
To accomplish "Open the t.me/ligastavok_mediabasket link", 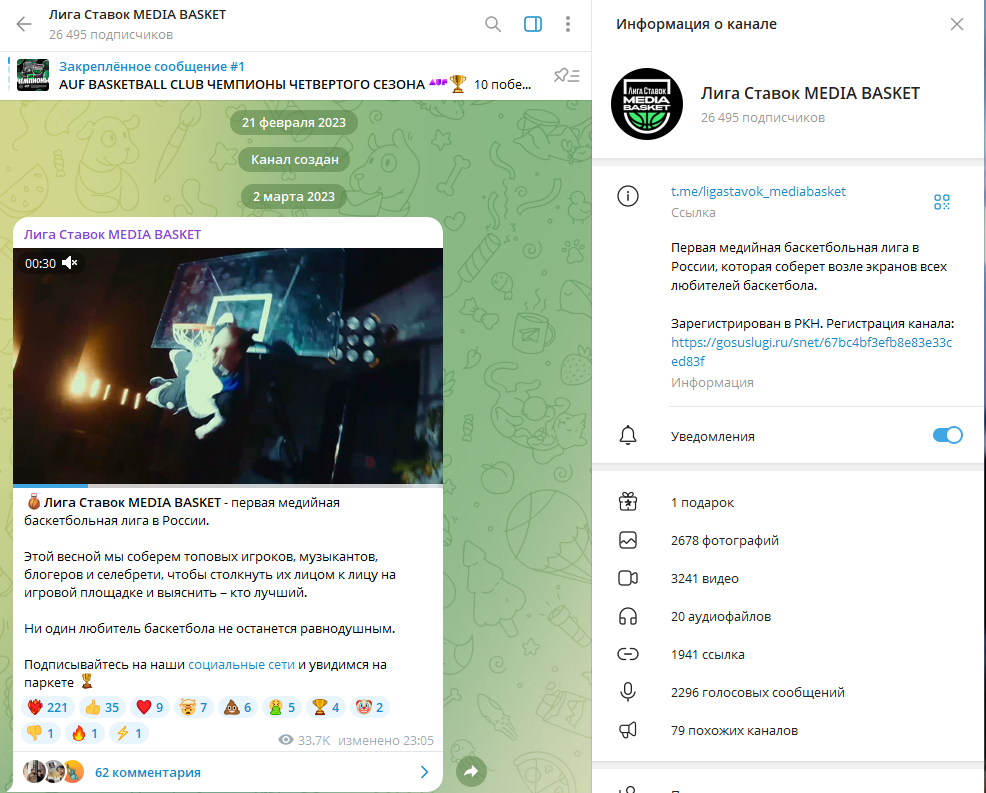I will pyautogui.click(x=758, y=191).
